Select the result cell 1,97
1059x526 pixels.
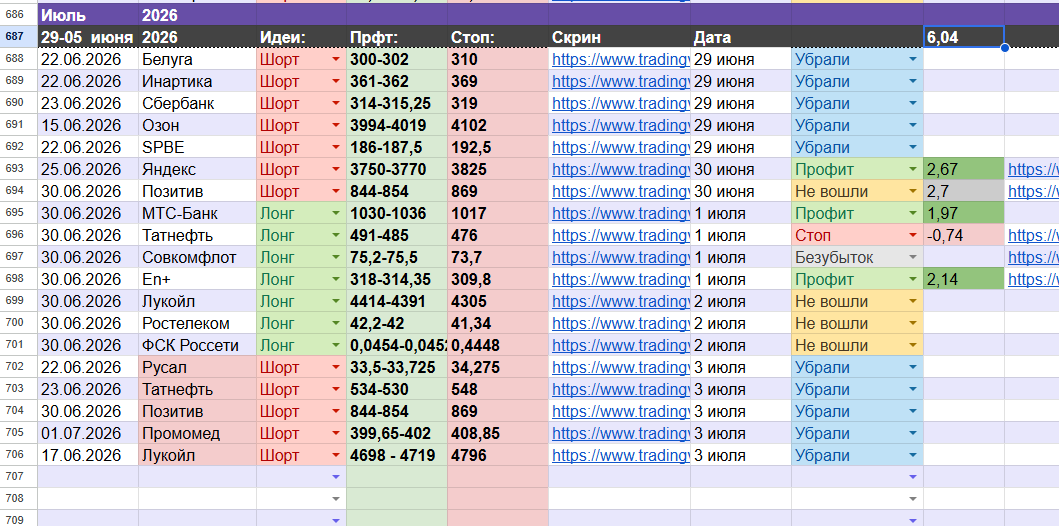(964, 213)
